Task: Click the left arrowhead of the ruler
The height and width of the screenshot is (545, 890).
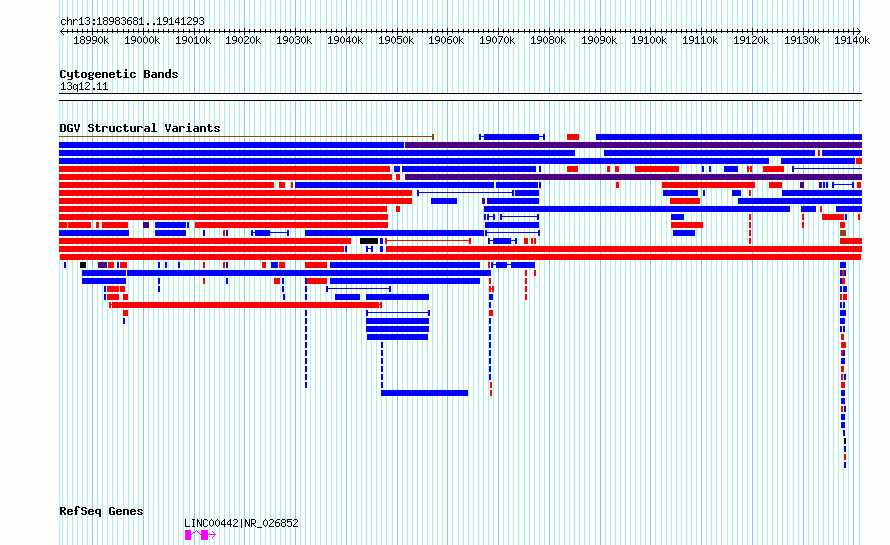Action: [62, 31]
